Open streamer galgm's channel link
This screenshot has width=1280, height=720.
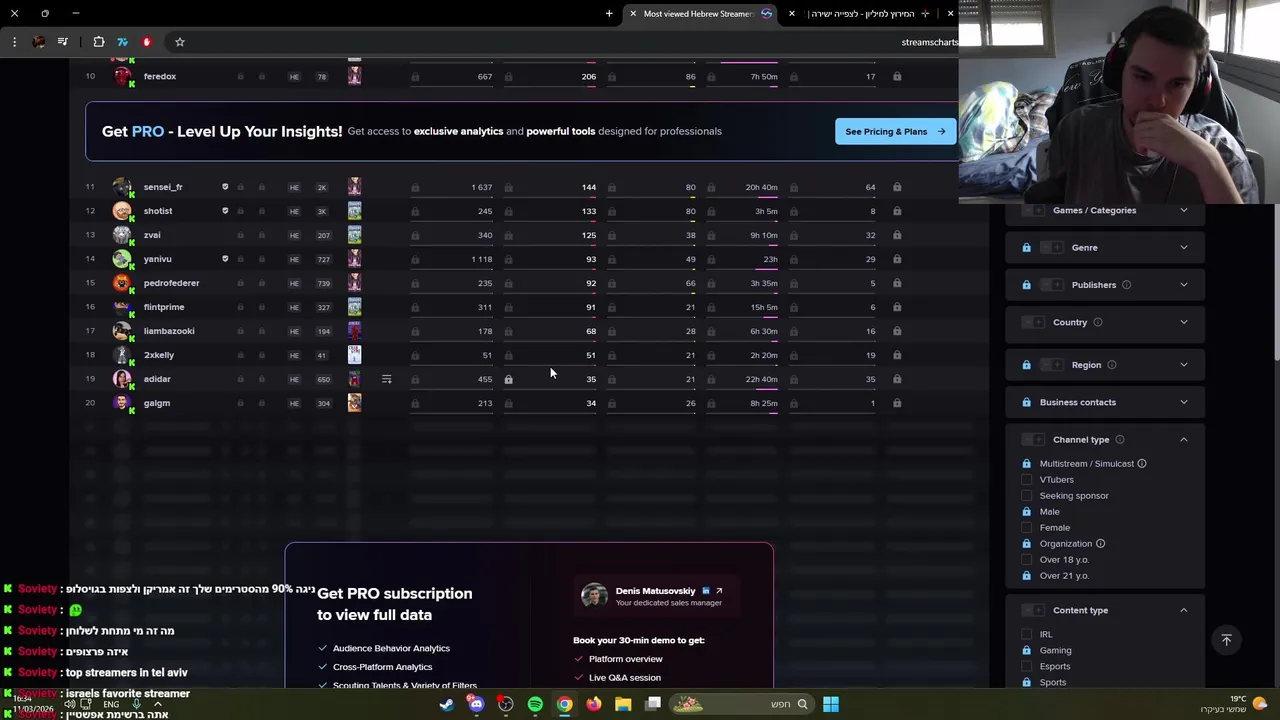[x=157, y=403]
